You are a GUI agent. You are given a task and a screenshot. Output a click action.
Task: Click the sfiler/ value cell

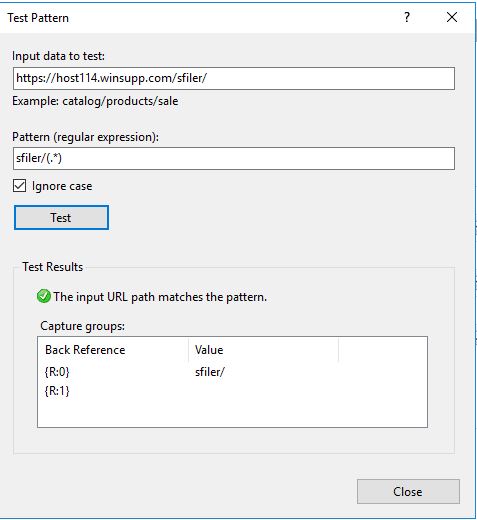click(x=210, y=372)
